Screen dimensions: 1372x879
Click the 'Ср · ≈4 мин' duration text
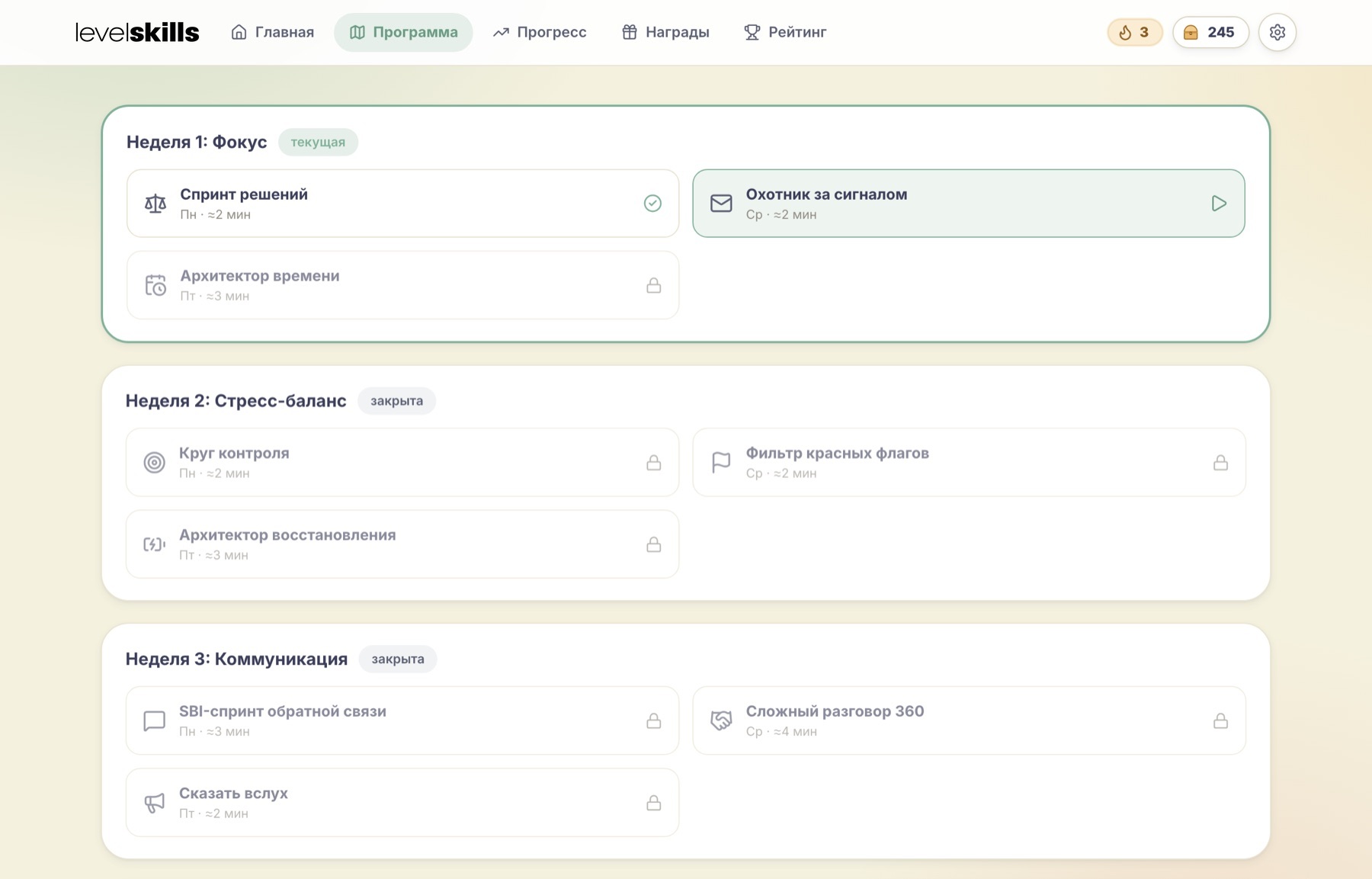coord(781,732)
